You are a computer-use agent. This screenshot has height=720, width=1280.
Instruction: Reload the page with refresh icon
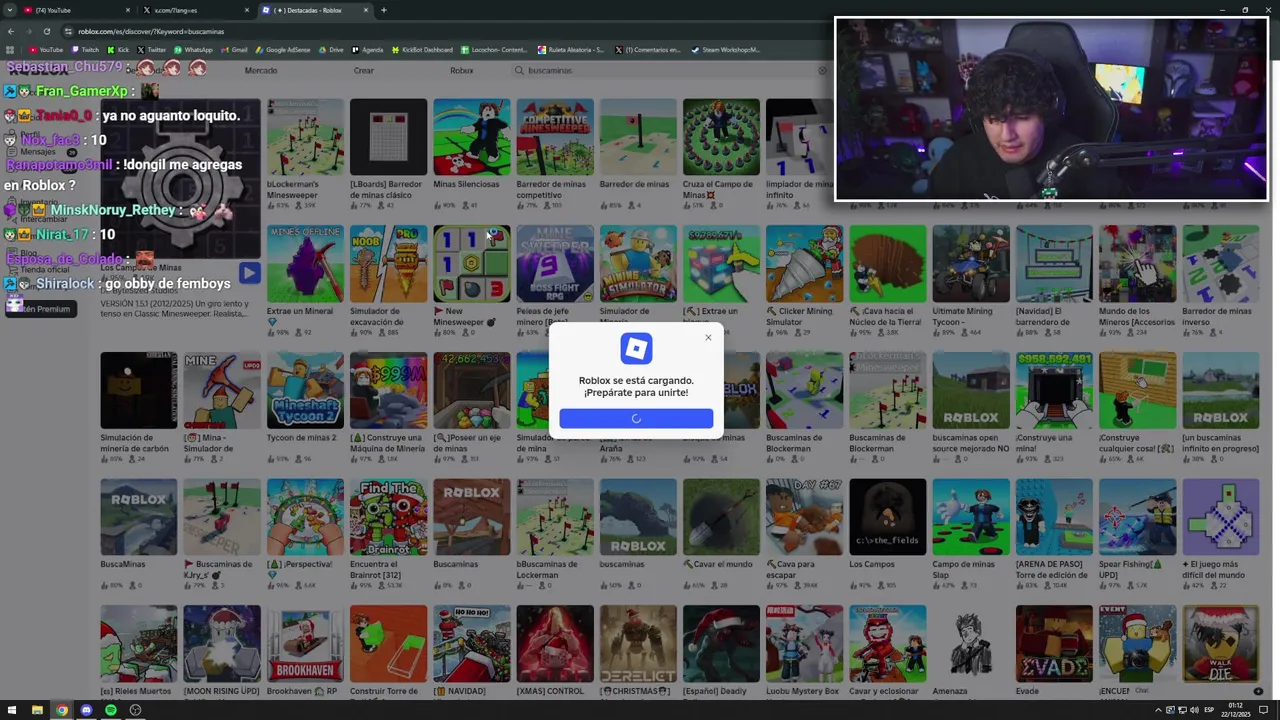click(x=46, y=31)
